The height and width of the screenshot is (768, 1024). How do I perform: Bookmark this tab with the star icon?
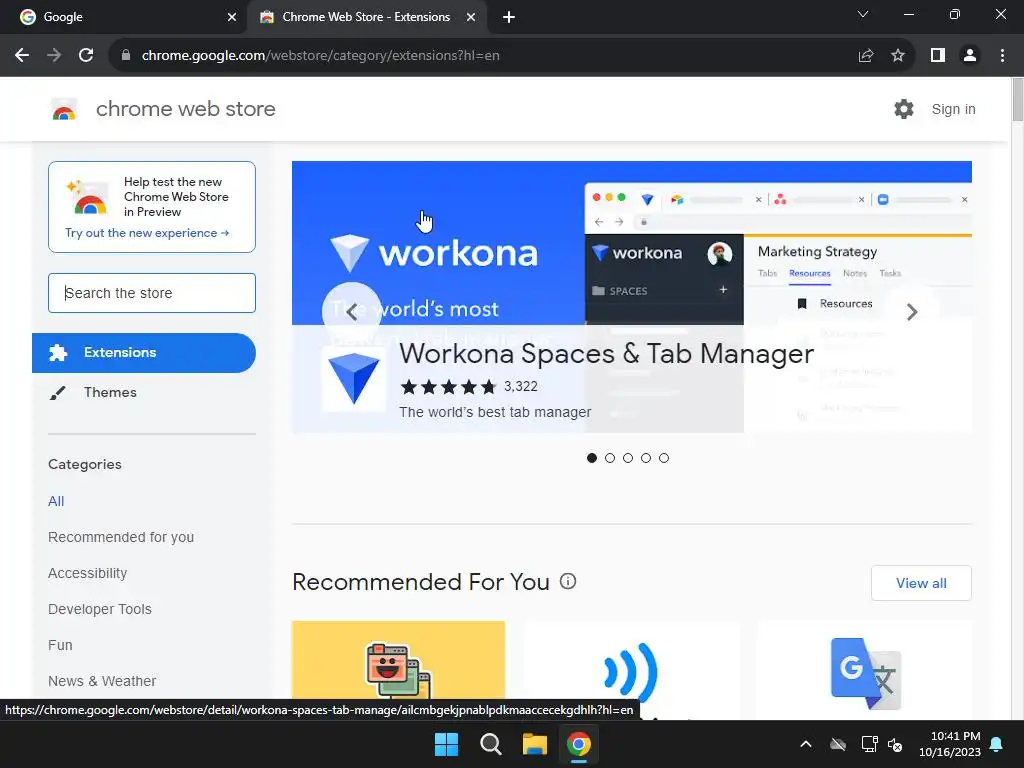pyautogui.click(x=898, y=56)
